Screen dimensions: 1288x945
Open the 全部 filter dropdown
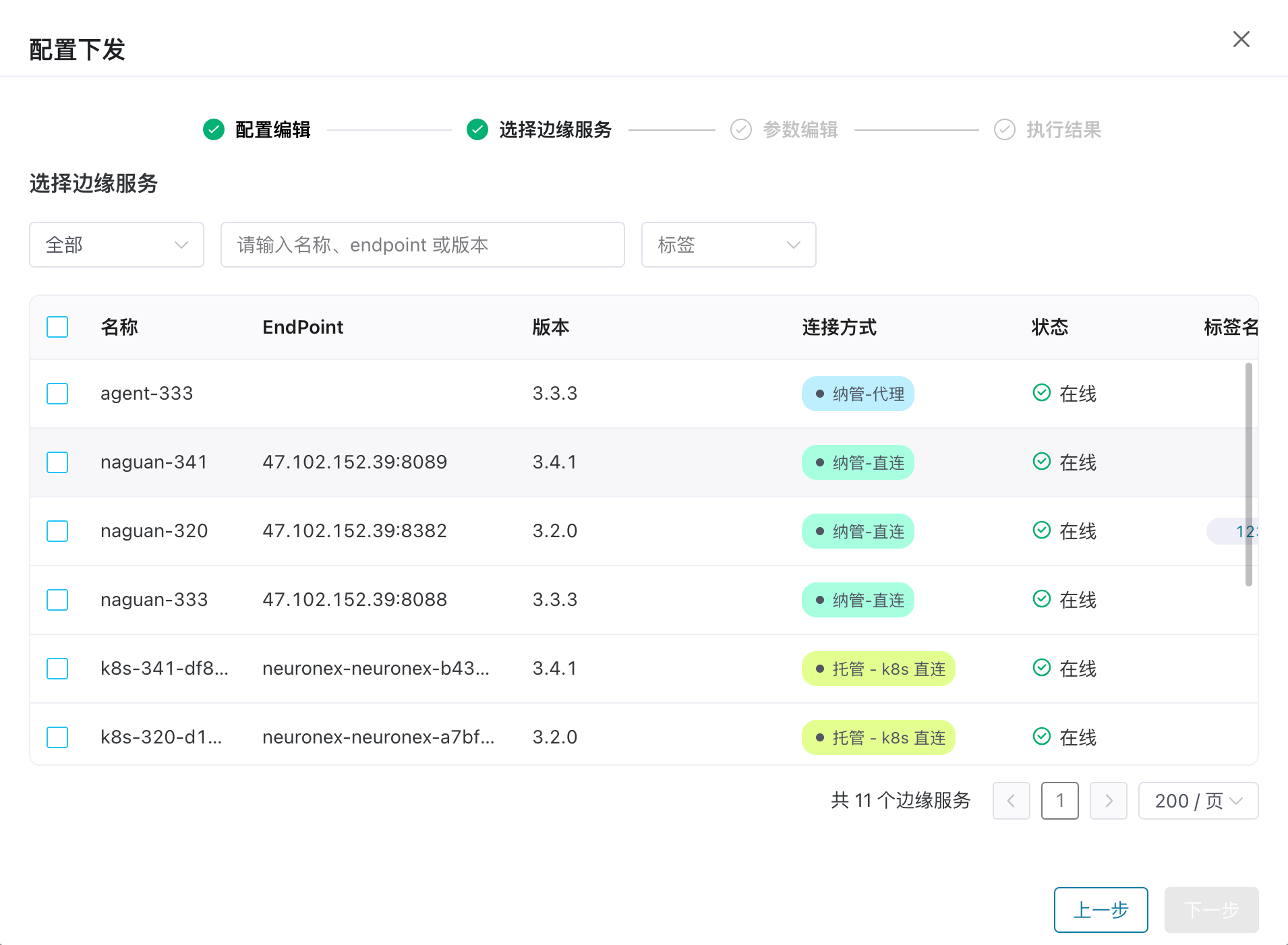click(117, 245)
